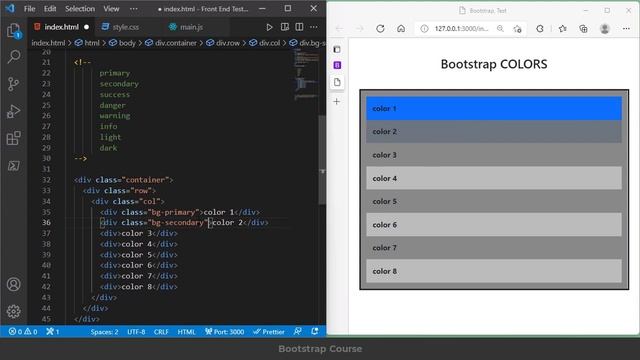Open preview to the side icon

point(284,27)
